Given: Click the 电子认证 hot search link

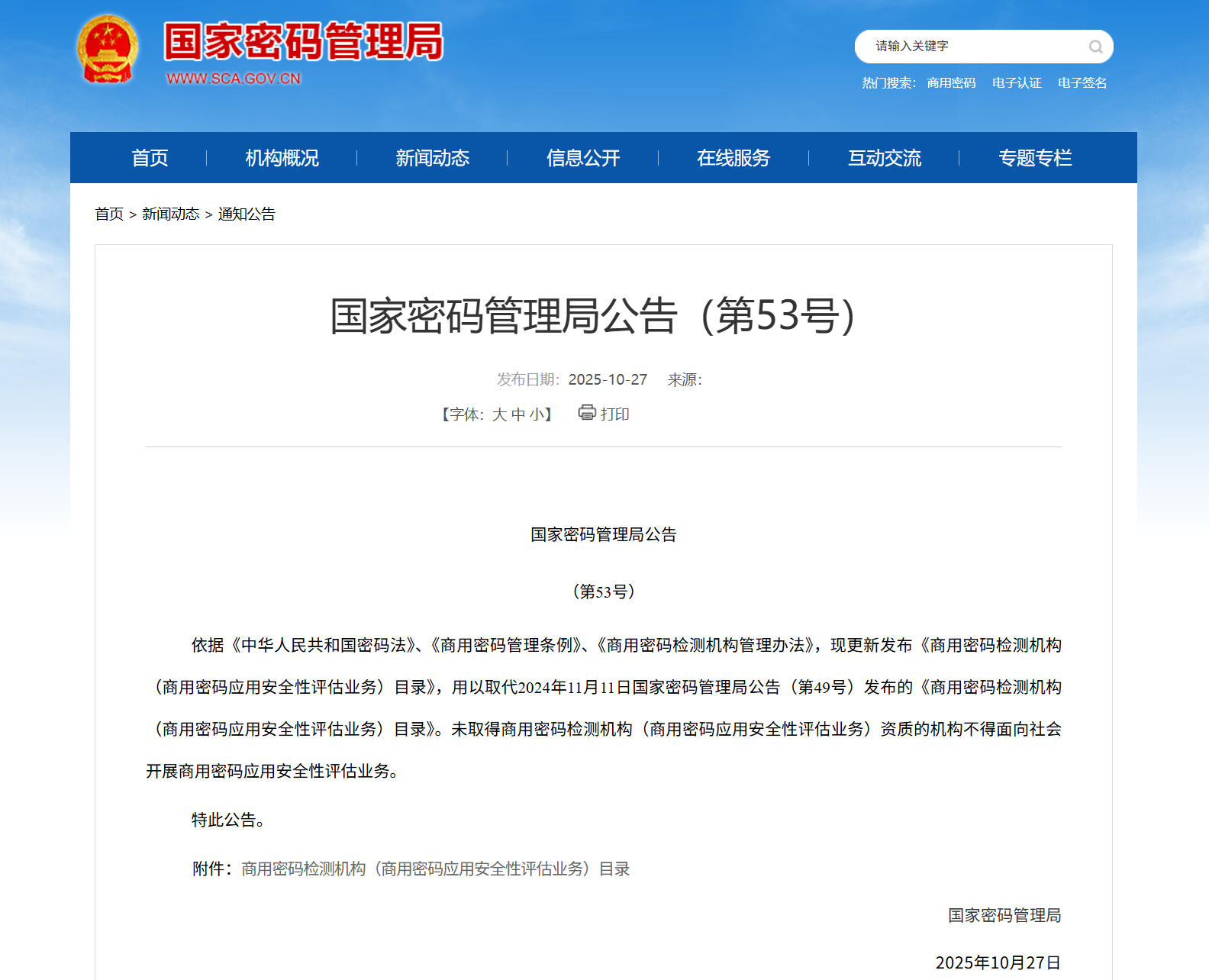Looking at the screenshot, I should tap(1017, 83).
